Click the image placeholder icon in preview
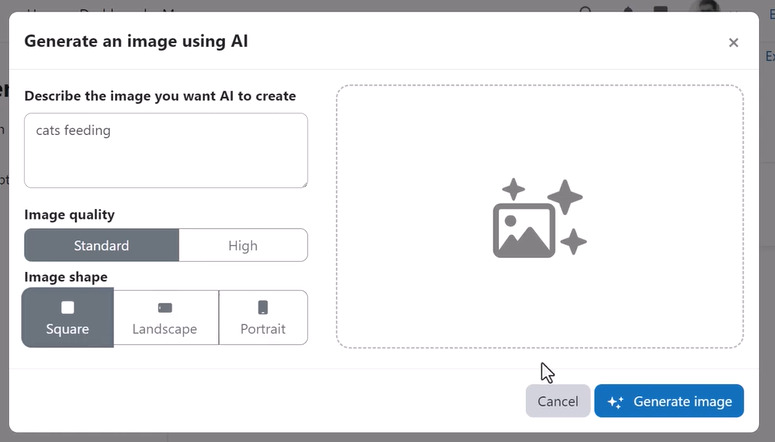 539,217
